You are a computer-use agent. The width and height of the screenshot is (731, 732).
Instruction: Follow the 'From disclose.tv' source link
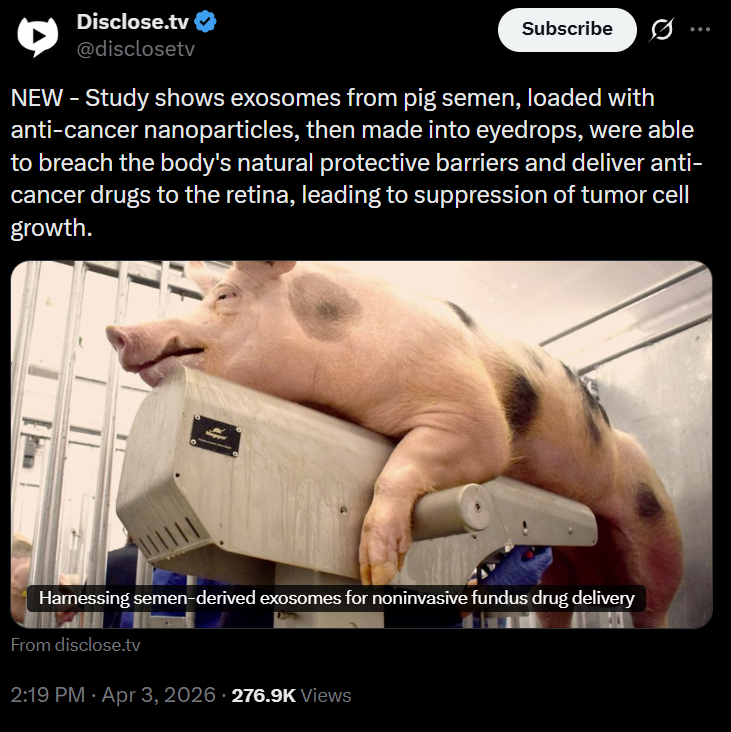(x=76, y=645)
